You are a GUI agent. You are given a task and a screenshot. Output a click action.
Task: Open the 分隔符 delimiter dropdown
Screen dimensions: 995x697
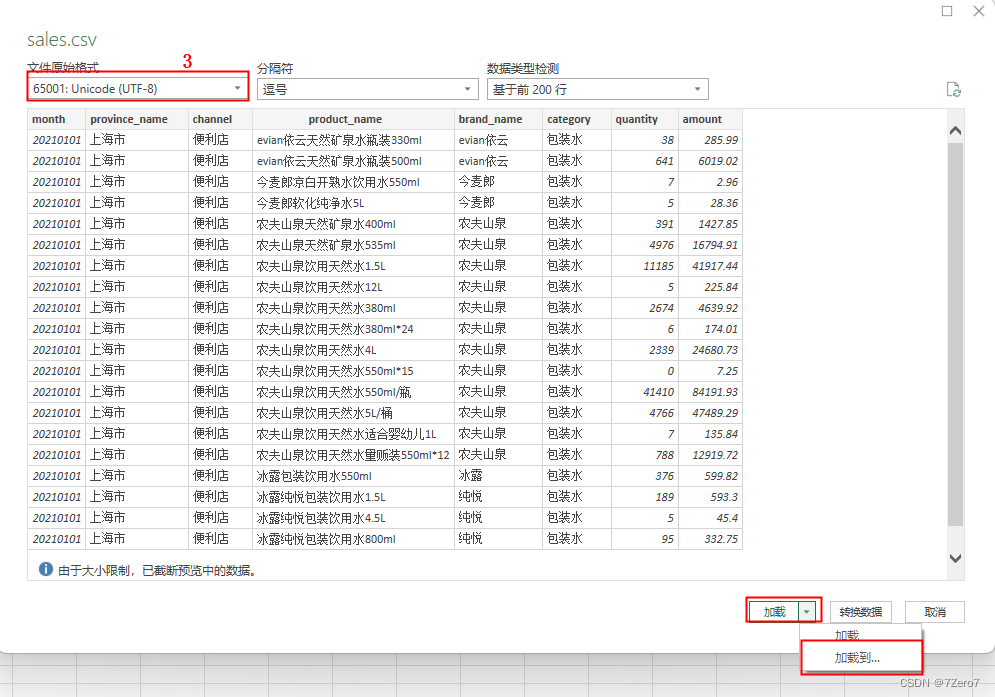(465, 88)
